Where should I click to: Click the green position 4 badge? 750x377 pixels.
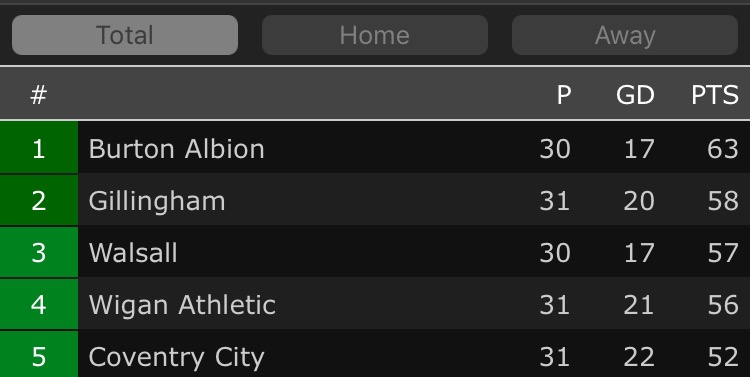[x=39, y=304]
